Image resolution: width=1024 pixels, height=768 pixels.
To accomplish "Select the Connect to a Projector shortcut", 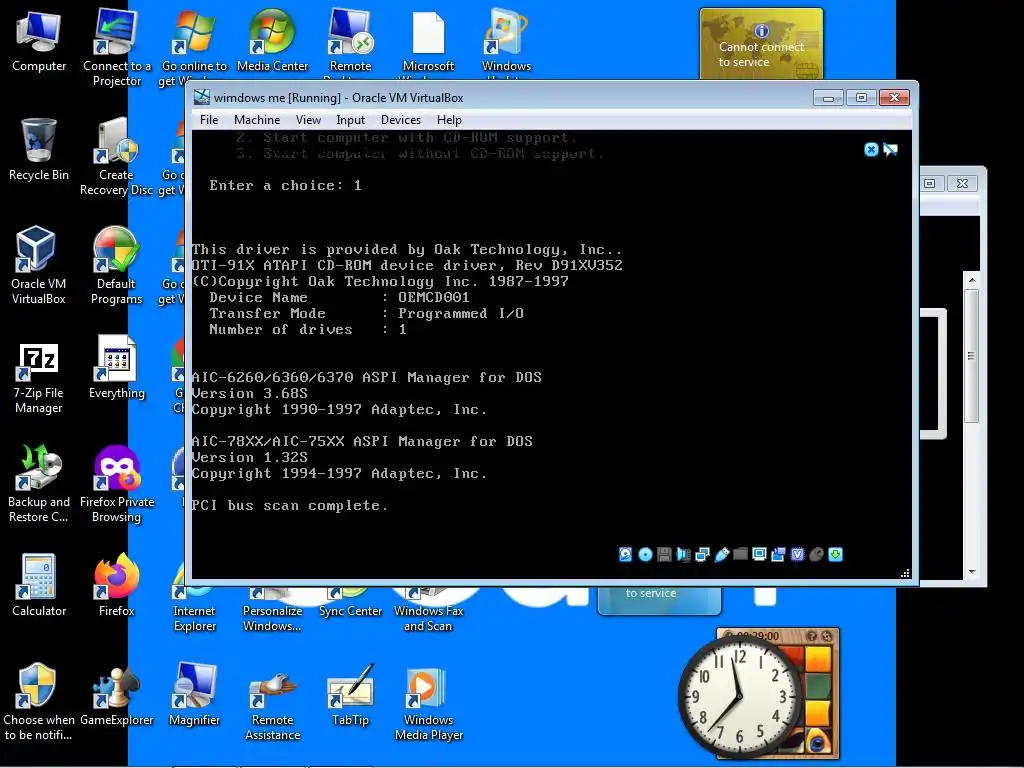I will (116, 48).
